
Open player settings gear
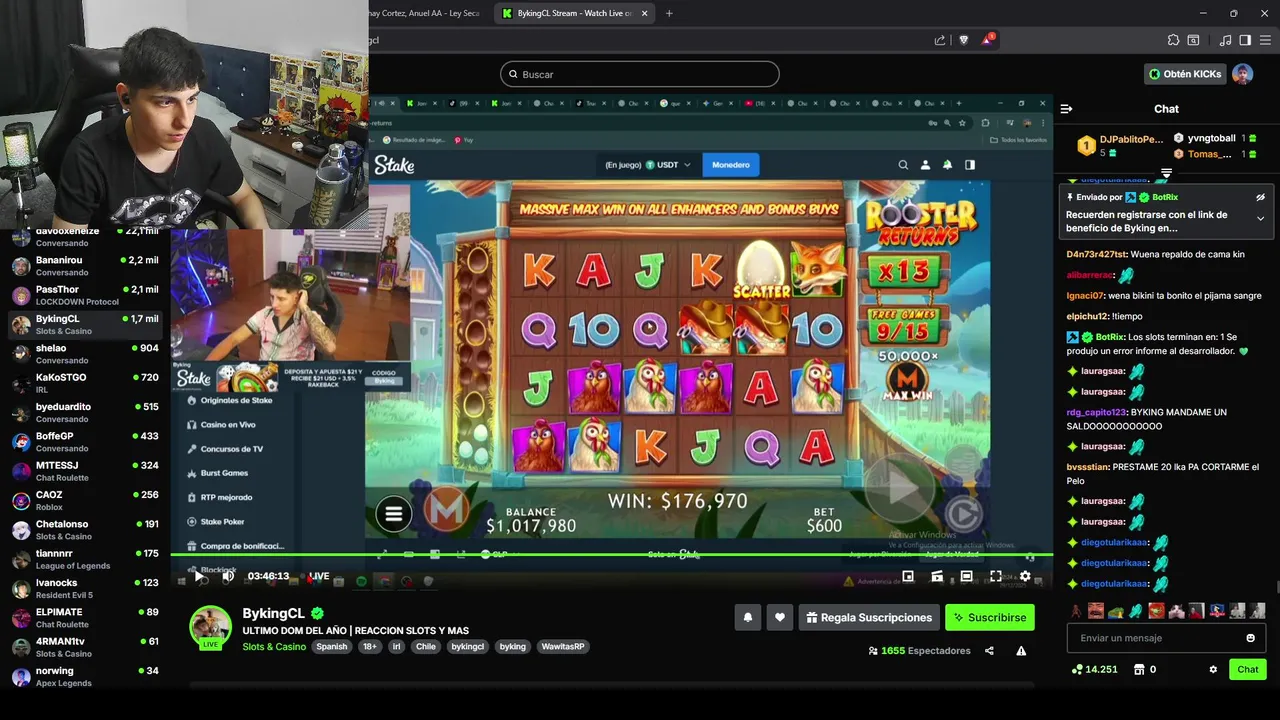click(x=1025, y=576)
